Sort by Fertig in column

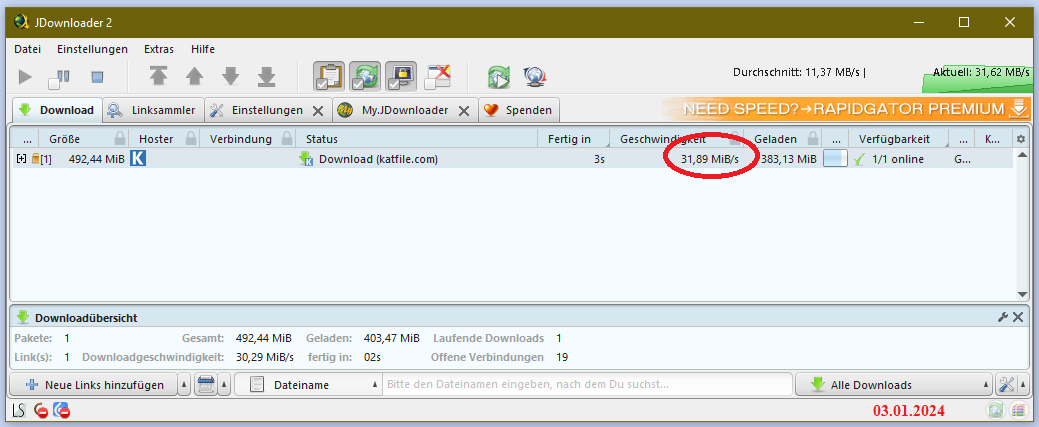569,139
